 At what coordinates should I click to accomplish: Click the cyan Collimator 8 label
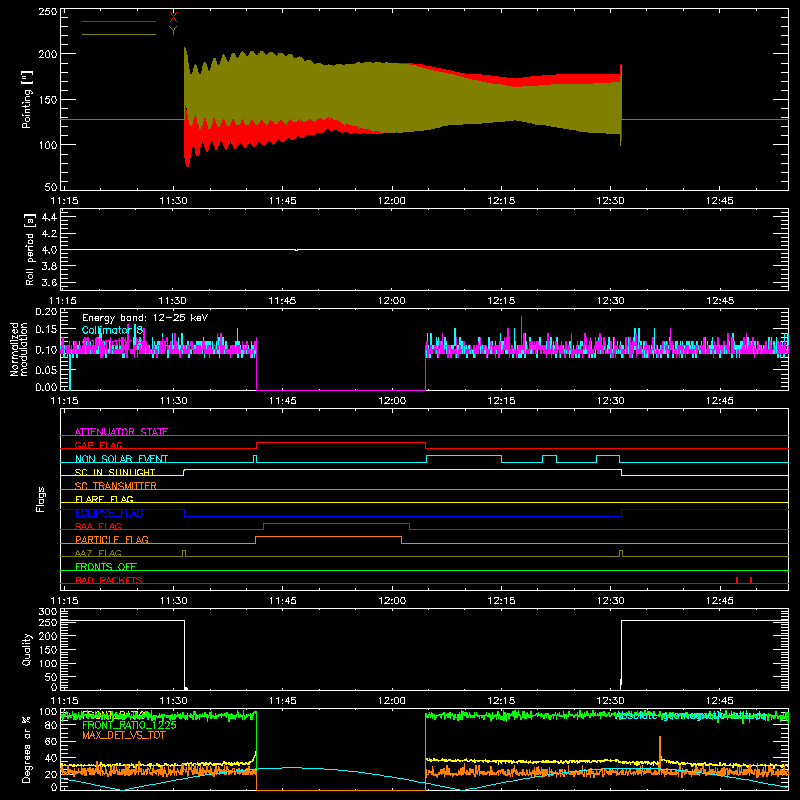click(112, 331)
